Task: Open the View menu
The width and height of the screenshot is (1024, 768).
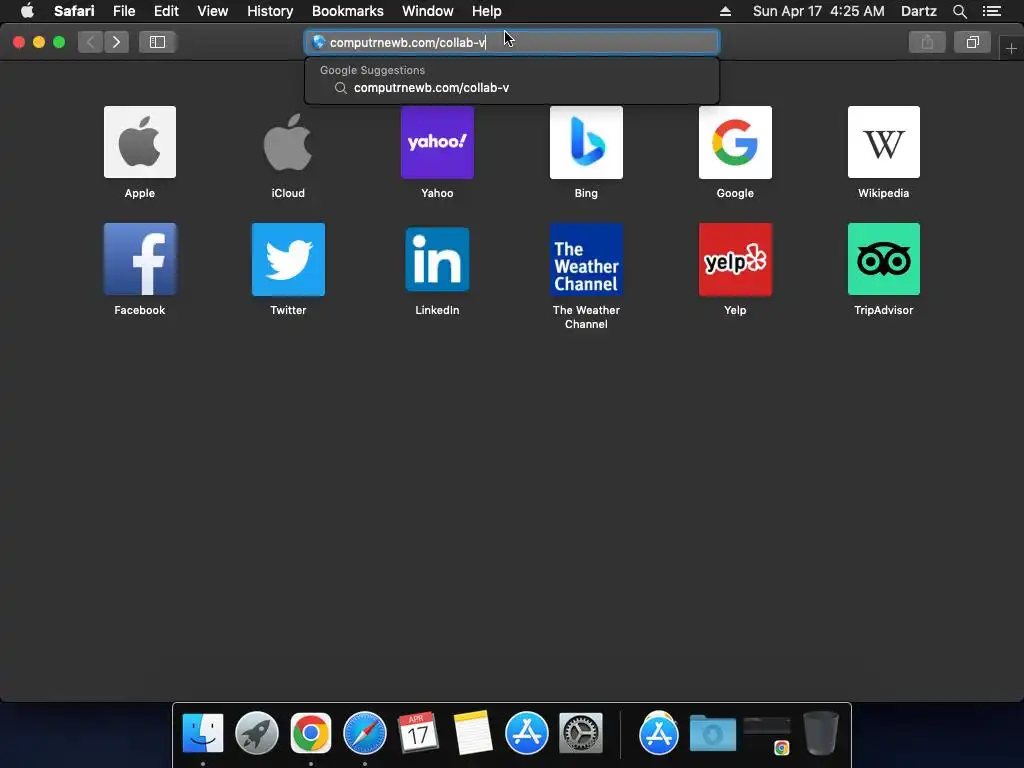Action: 212,11
